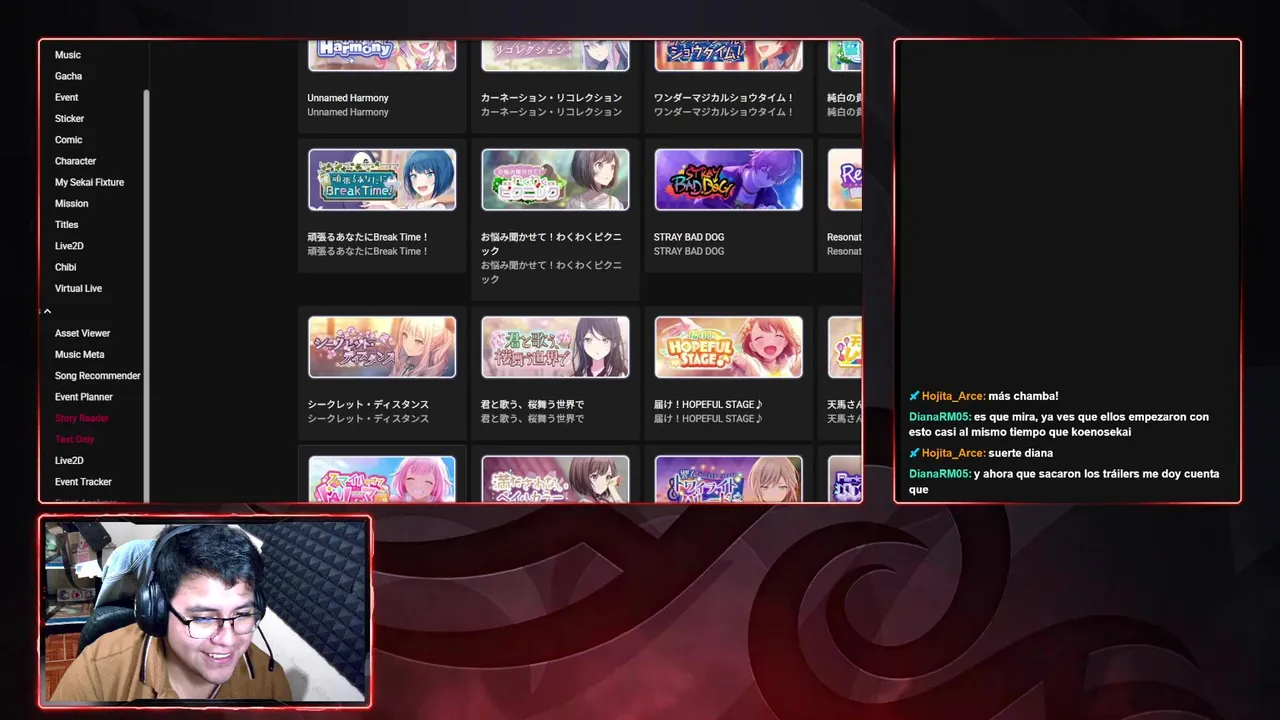Screen dimensions: 1280x720
Task: Go to Event page in sidebar
Action: [66, 97]
